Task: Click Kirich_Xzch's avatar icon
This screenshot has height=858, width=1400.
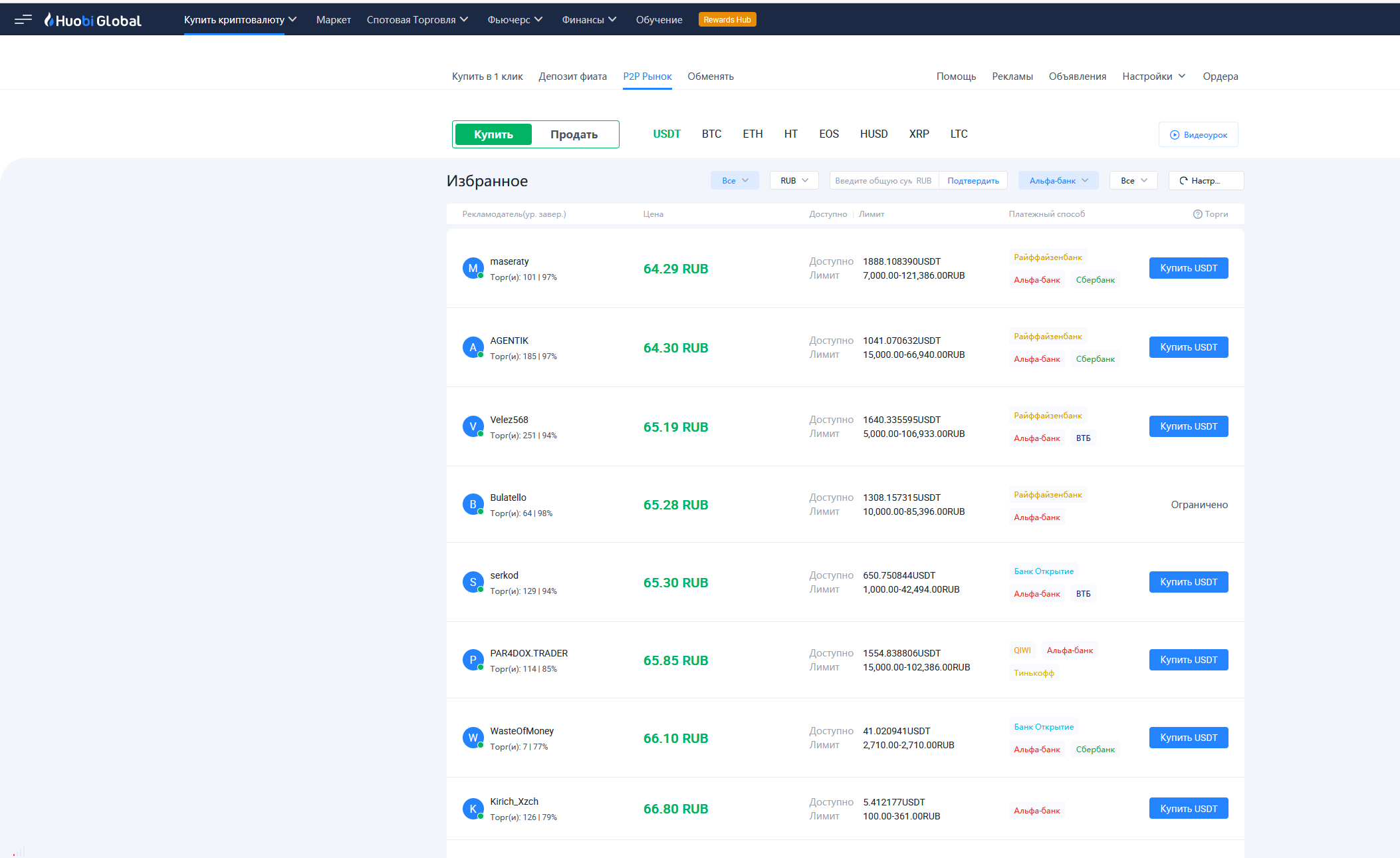Action: coord(473,809)
